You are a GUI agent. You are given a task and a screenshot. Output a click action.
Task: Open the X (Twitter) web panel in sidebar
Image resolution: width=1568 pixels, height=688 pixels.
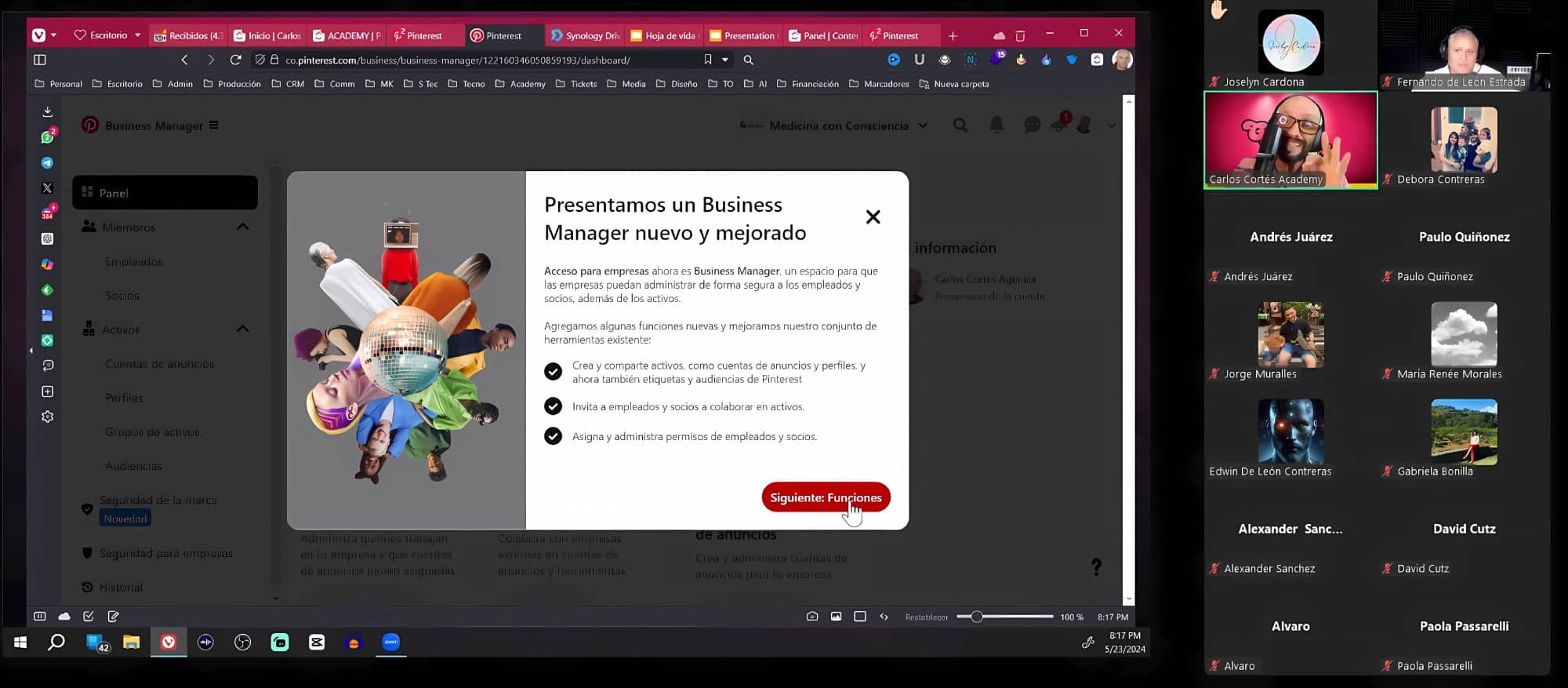coord(47,187)
